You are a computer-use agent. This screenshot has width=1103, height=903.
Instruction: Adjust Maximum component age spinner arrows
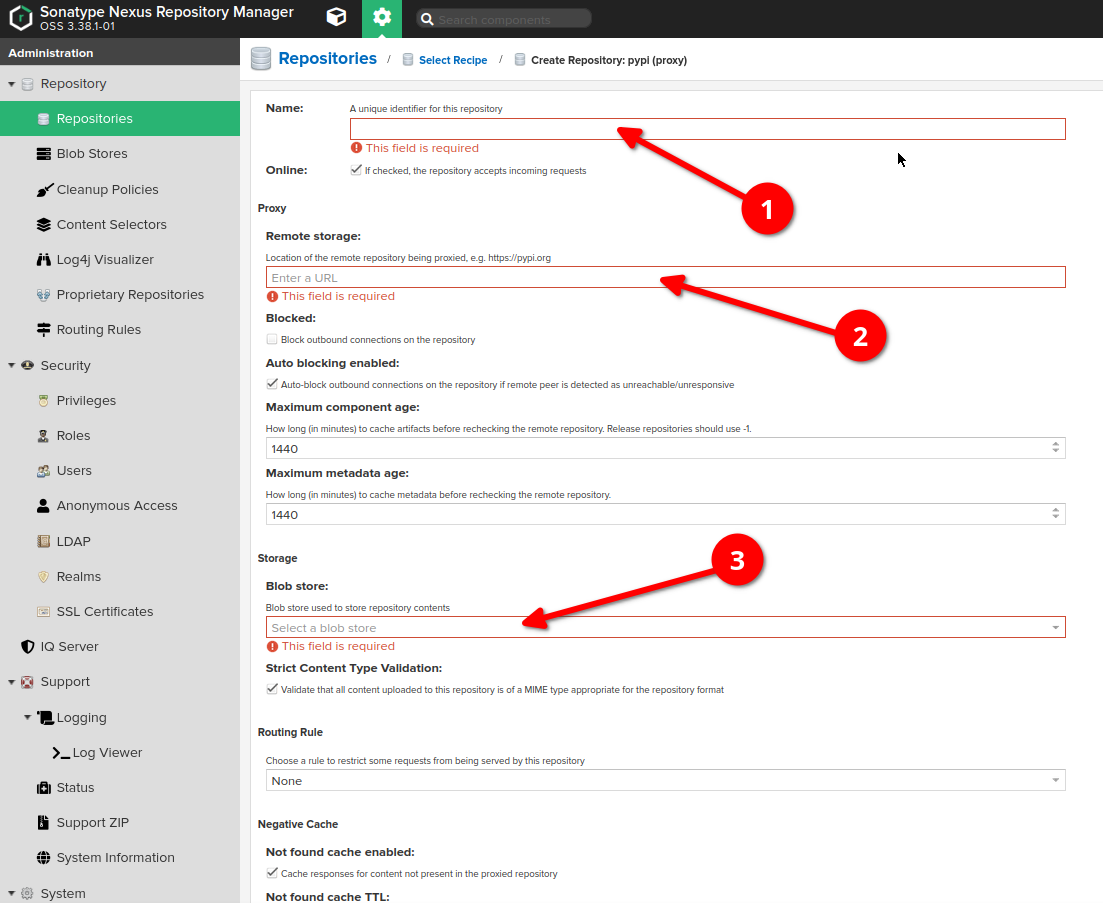tap(1055, 447)
